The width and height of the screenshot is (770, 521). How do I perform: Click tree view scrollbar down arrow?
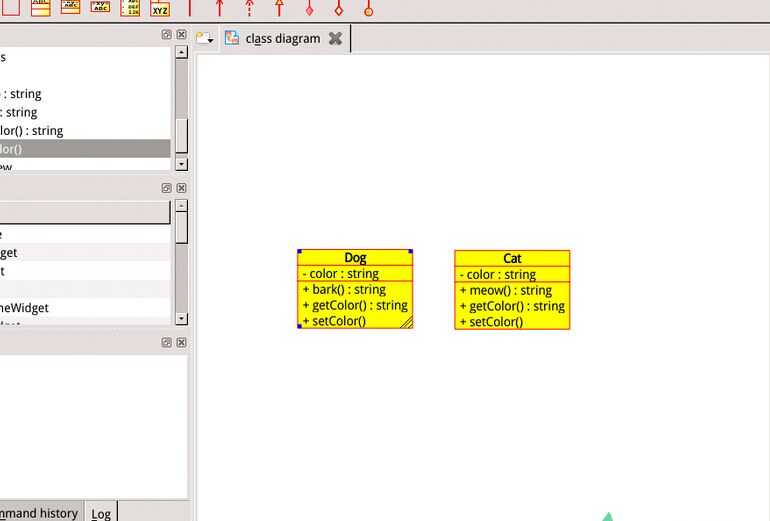pyautogui.click(x=181, y=164)
